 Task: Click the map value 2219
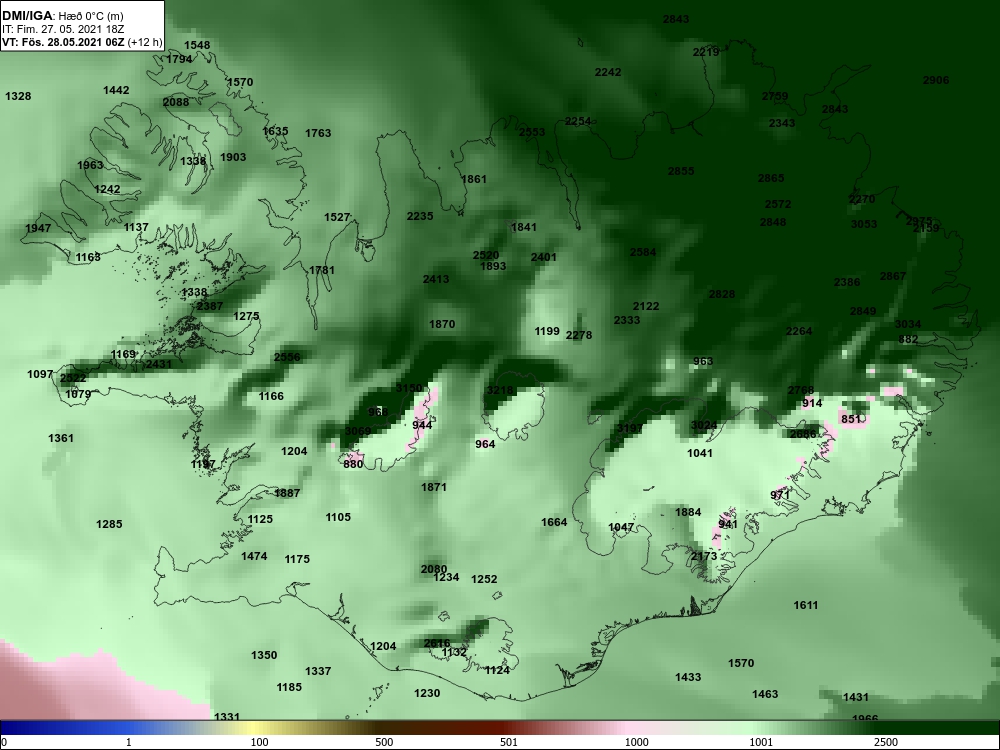[706, 52]
